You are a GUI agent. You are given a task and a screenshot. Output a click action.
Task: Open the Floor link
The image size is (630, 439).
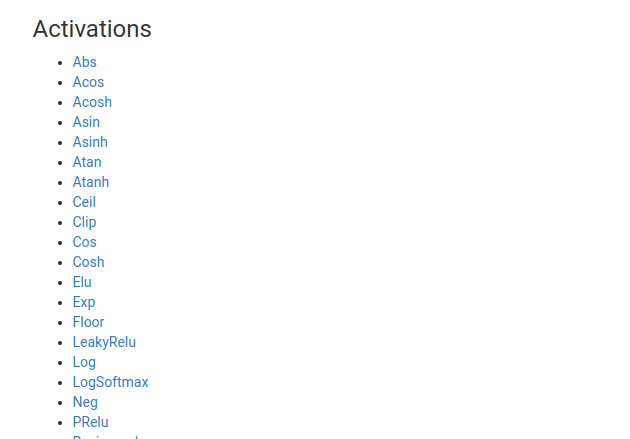click(88, 322)
